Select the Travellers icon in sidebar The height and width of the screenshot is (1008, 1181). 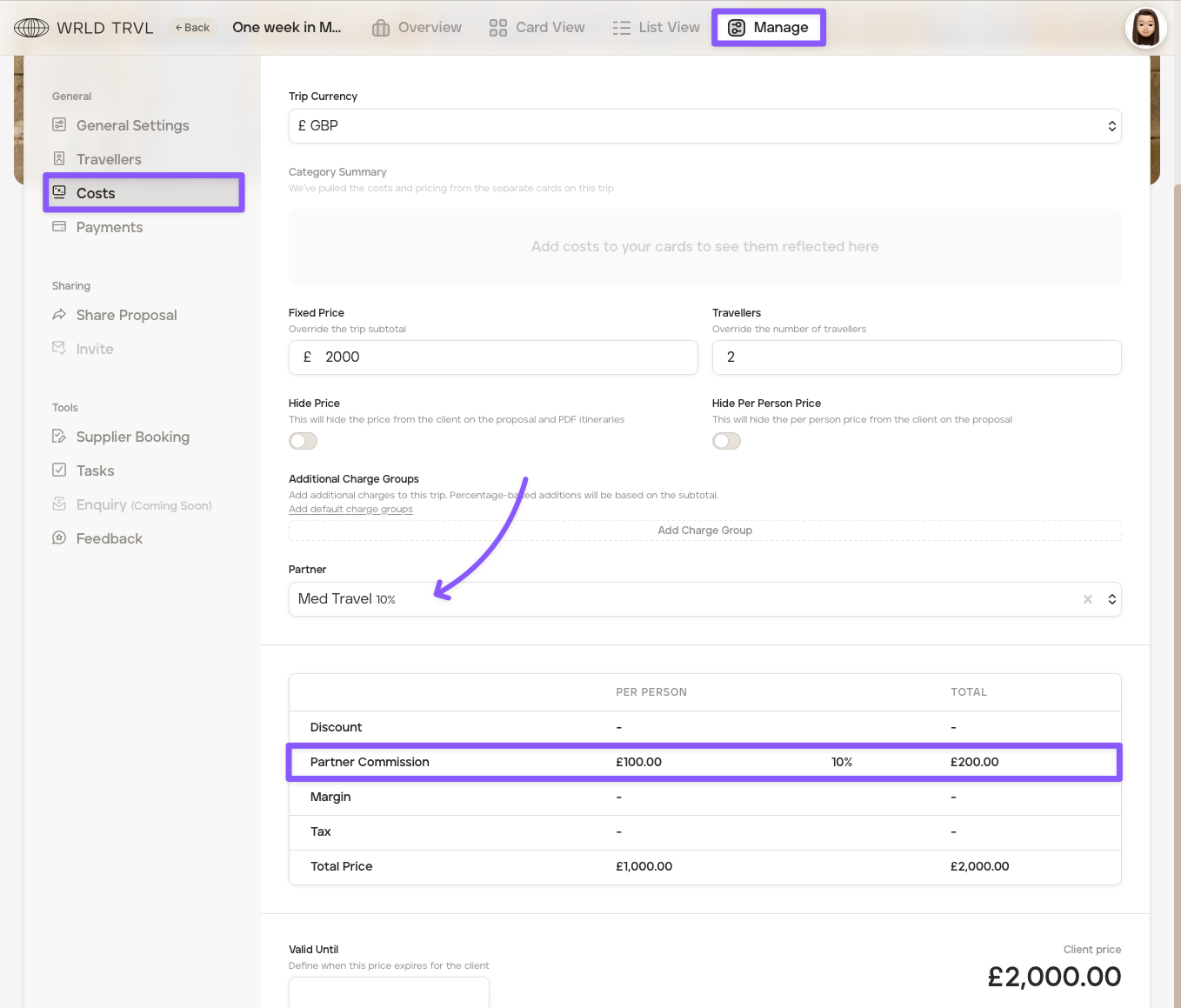click(59, 159)
